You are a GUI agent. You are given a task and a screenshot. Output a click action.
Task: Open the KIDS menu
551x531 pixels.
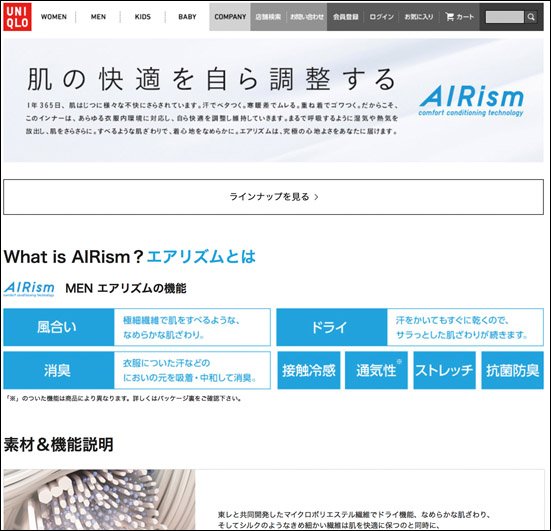click(x=143, y=17)
